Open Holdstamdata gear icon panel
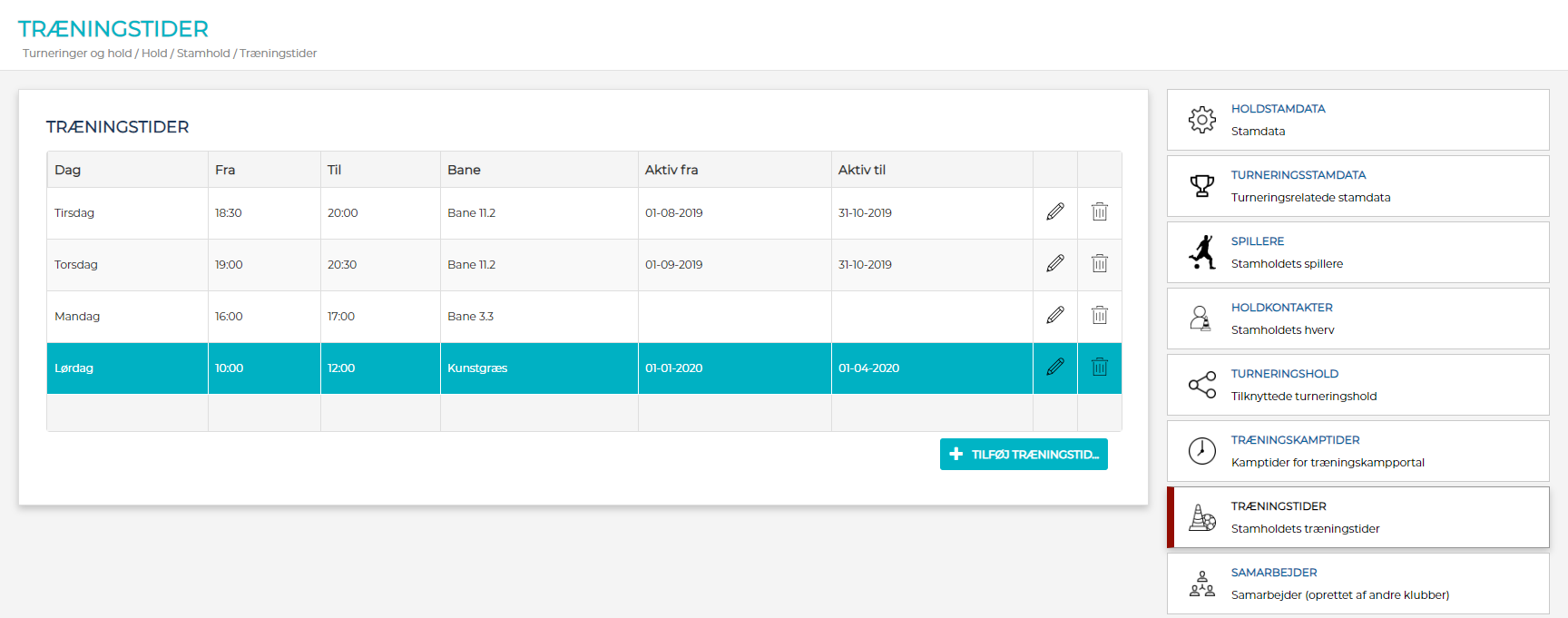The width and height of the screenshot is (1568, 618). [1202, 120]
